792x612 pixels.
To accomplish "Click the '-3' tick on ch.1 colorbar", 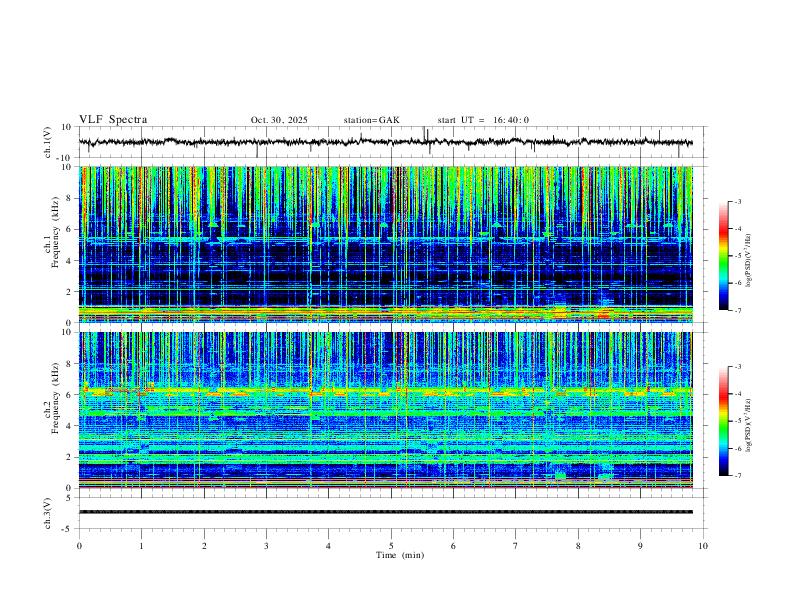I will [x=737, y=201].
